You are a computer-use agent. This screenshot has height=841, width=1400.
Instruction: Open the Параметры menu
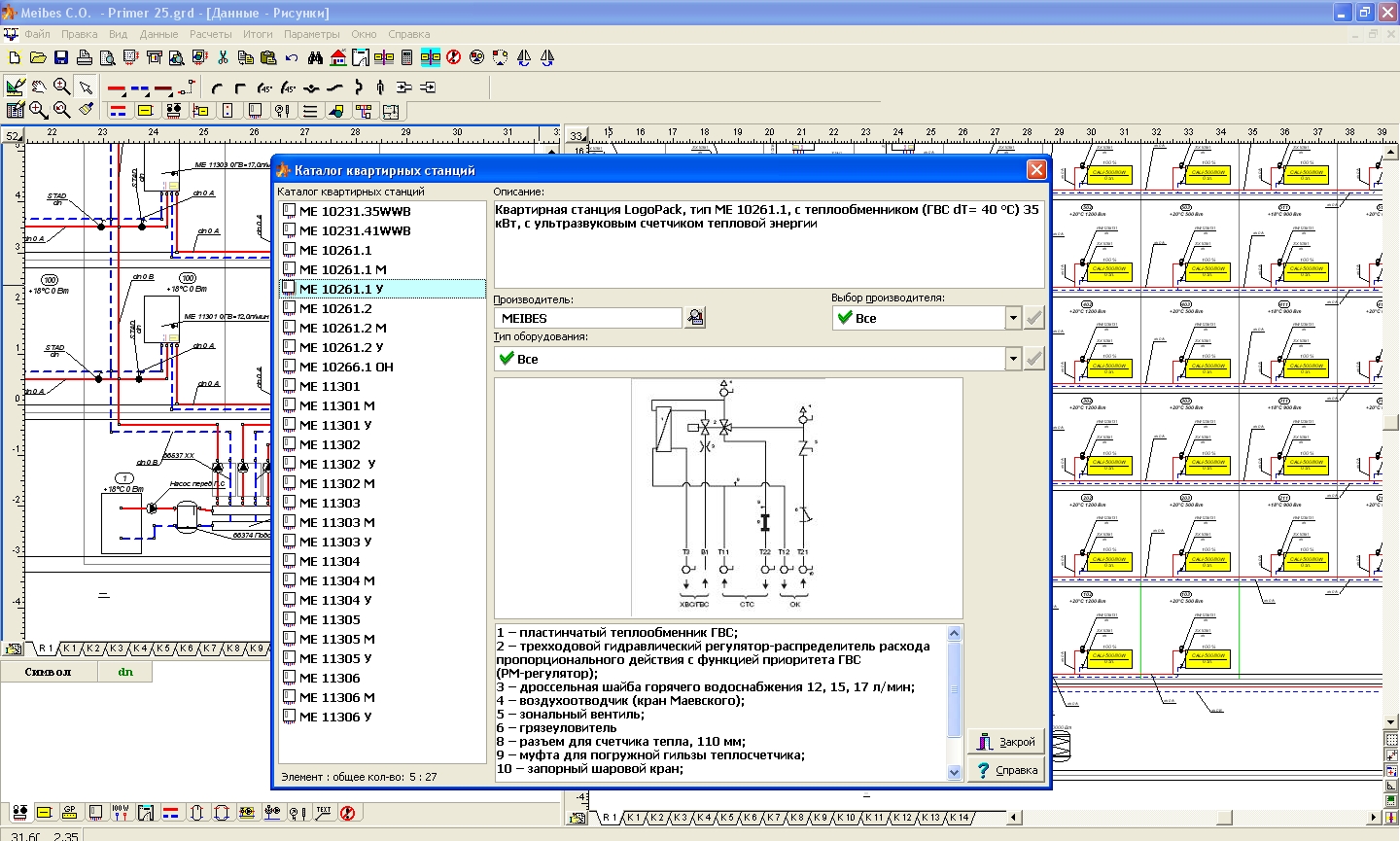(x=311, y=34)
